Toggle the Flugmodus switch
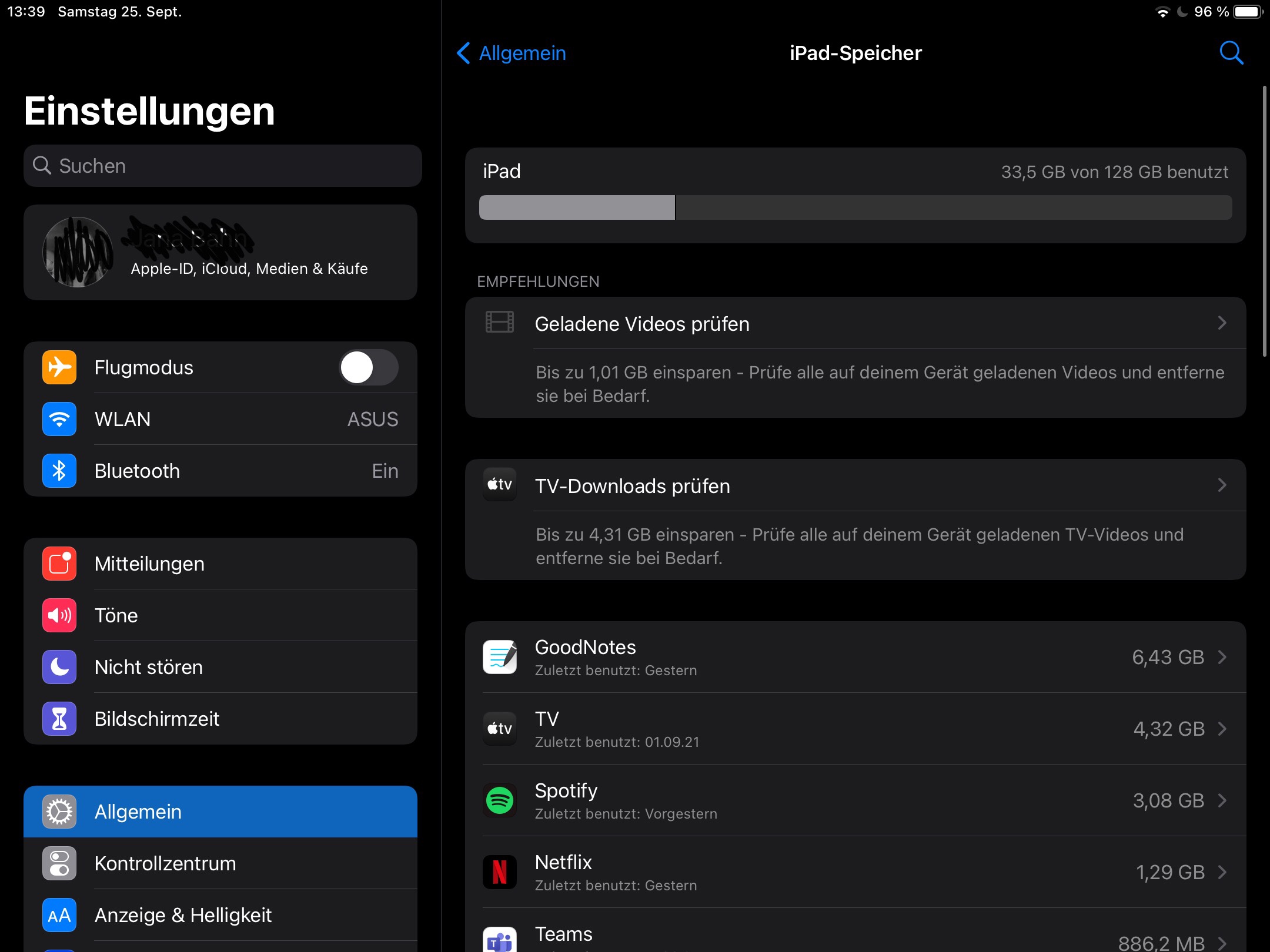 click(x=369, y=367)
